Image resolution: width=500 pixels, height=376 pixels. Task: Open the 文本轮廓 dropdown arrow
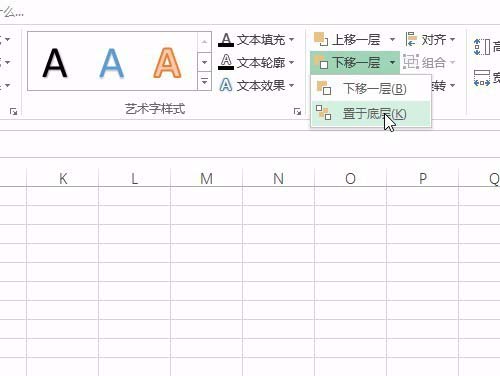click(x=292, y=62)
